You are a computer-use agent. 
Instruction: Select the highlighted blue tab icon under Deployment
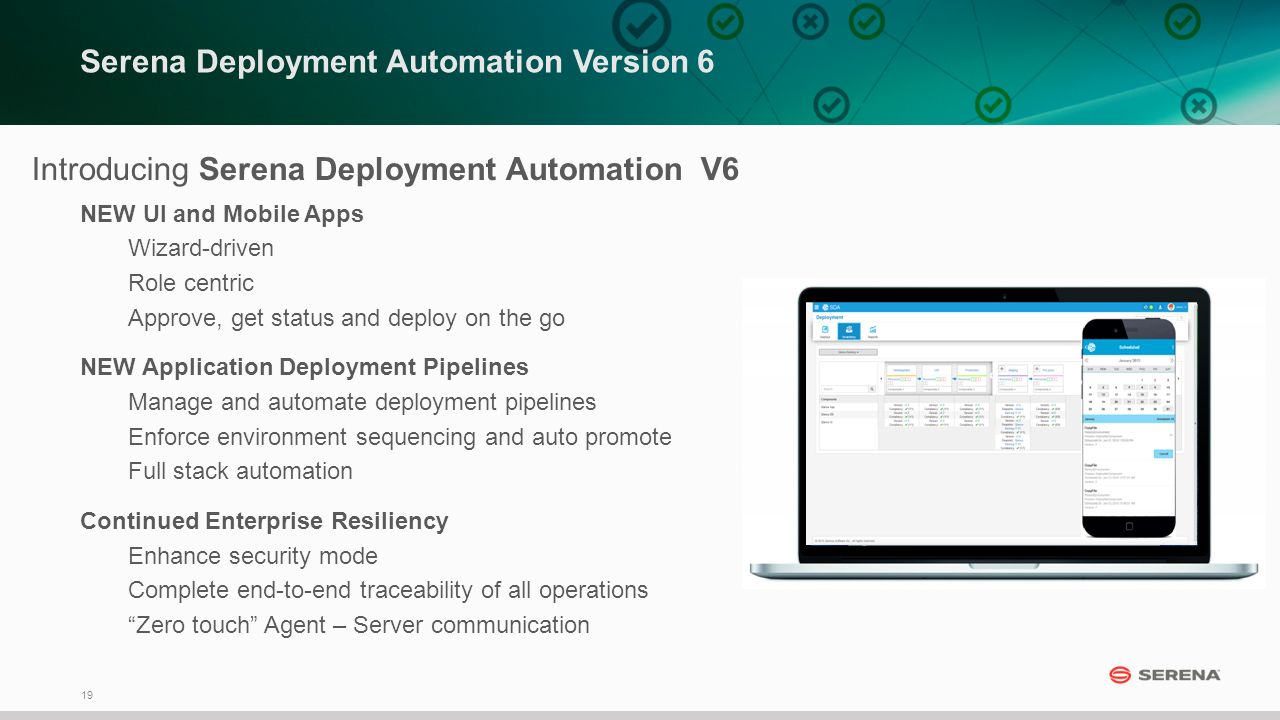(849, 331)
